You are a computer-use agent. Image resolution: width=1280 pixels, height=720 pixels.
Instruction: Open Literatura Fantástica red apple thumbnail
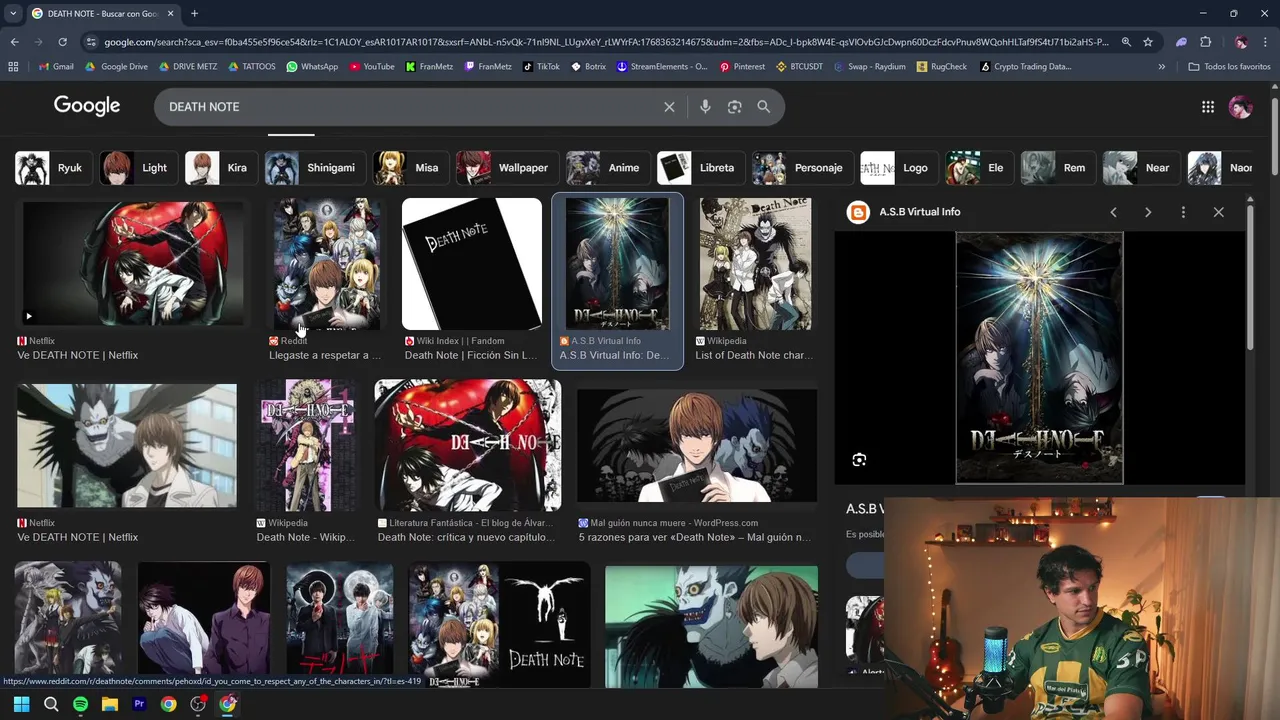point(467,445)
